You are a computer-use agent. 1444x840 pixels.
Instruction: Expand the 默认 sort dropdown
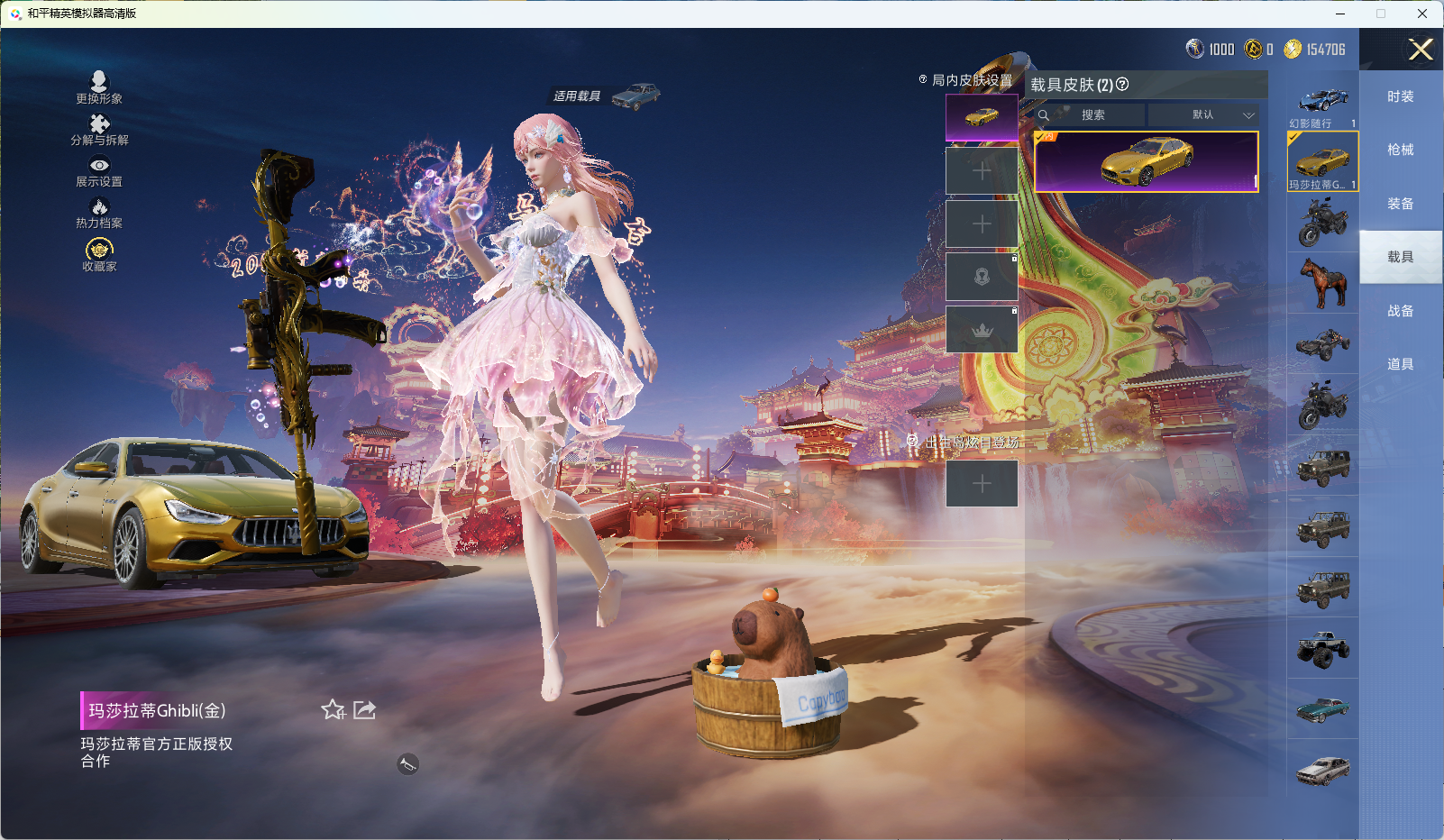[x=1203, y=115]
